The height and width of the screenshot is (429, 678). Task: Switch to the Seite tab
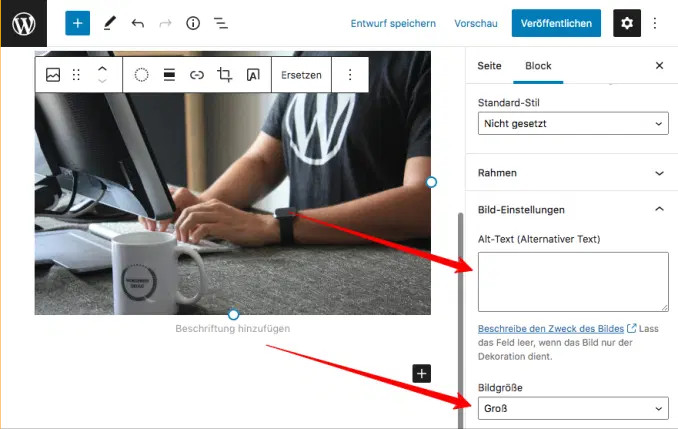(x=489, y=66)
